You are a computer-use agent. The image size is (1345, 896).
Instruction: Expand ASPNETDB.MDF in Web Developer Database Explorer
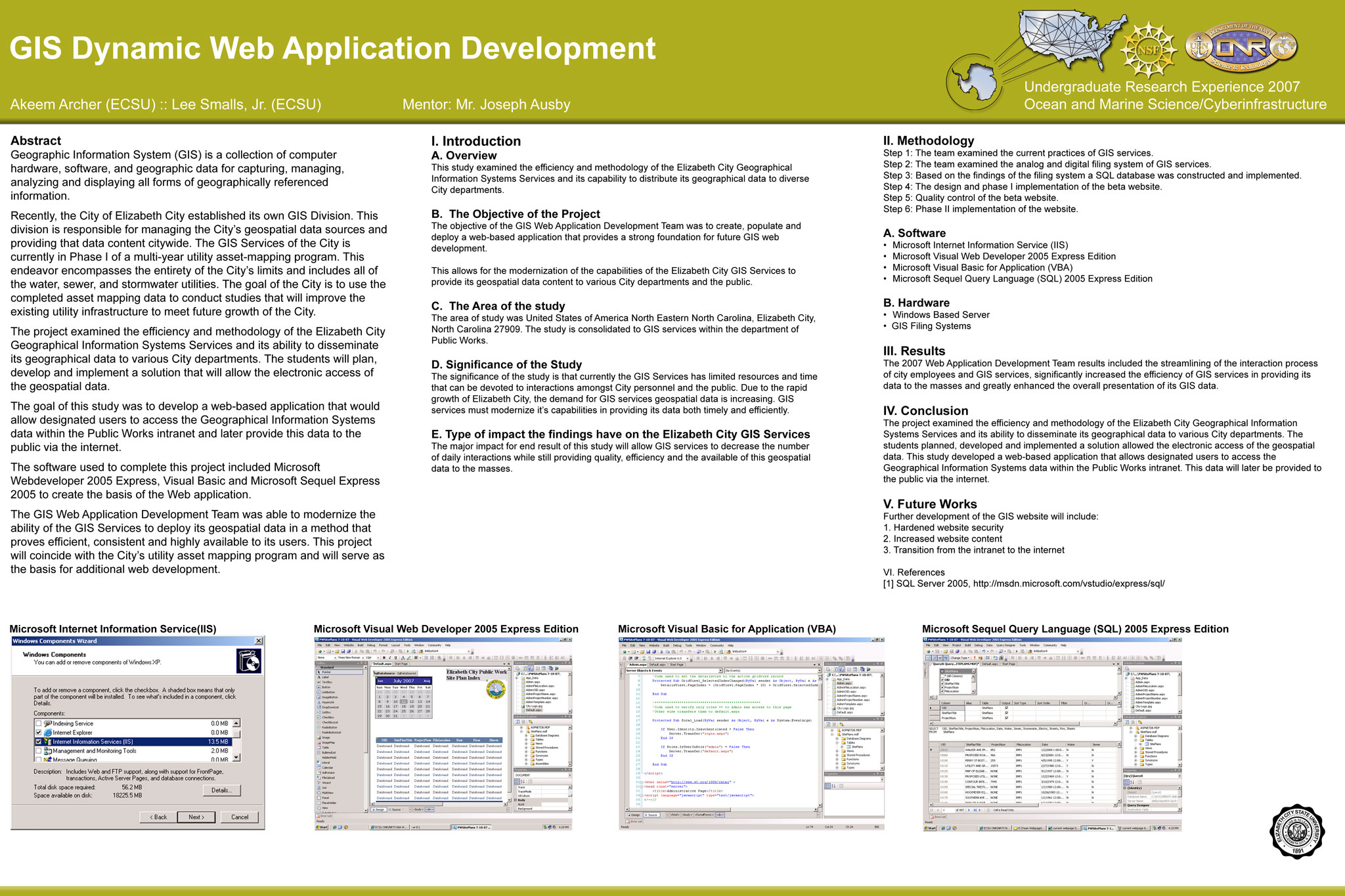point(521,727)
